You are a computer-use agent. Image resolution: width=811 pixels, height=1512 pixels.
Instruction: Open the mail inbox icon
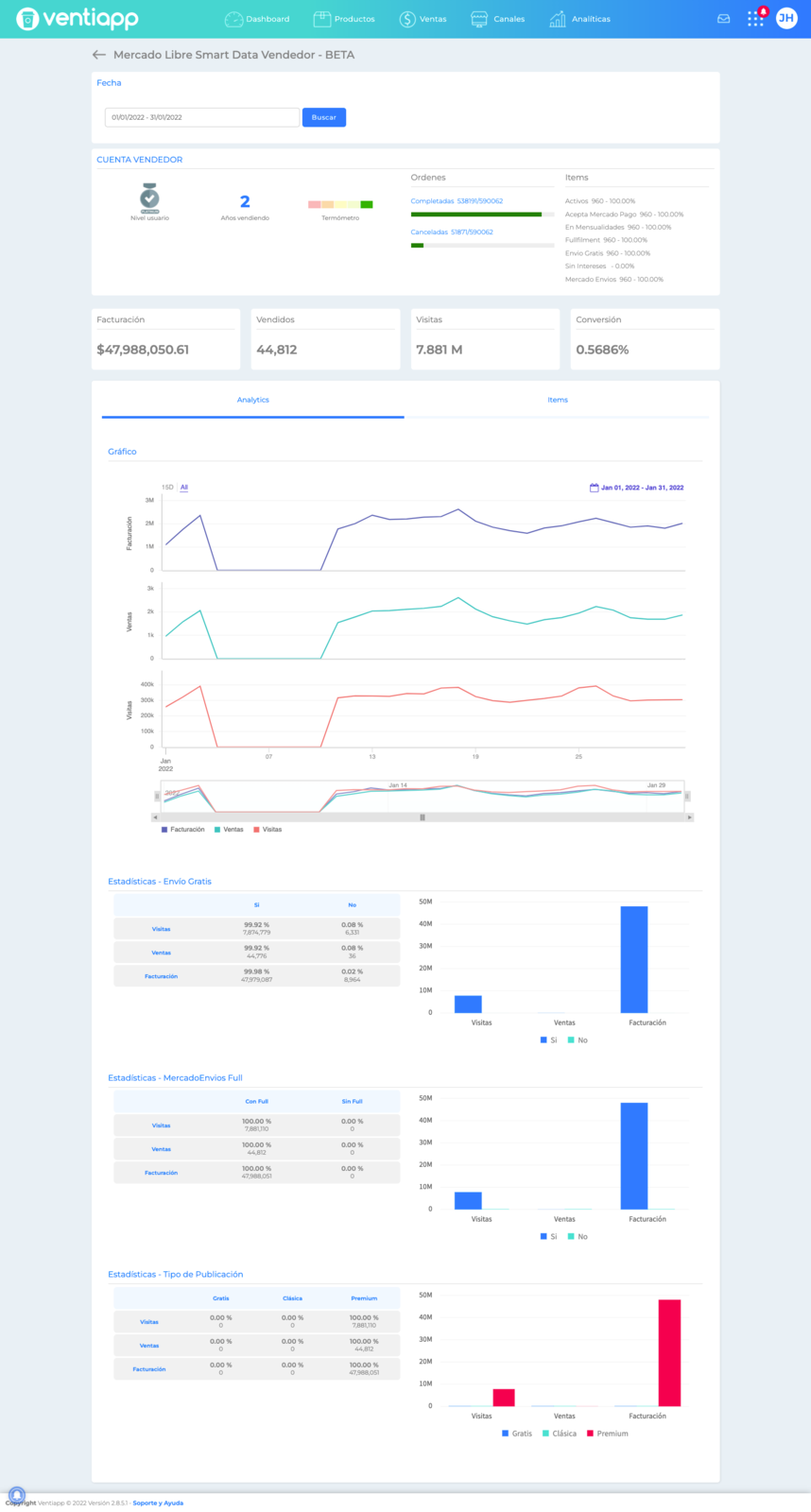pyautogui.click(x=724, y=19)
